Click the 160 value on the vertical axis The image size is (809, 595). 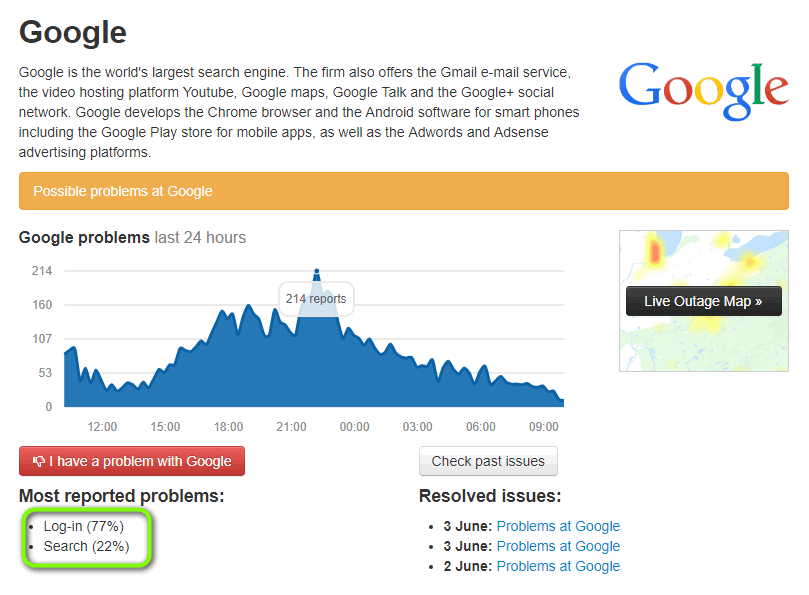(x=42, y=305)
